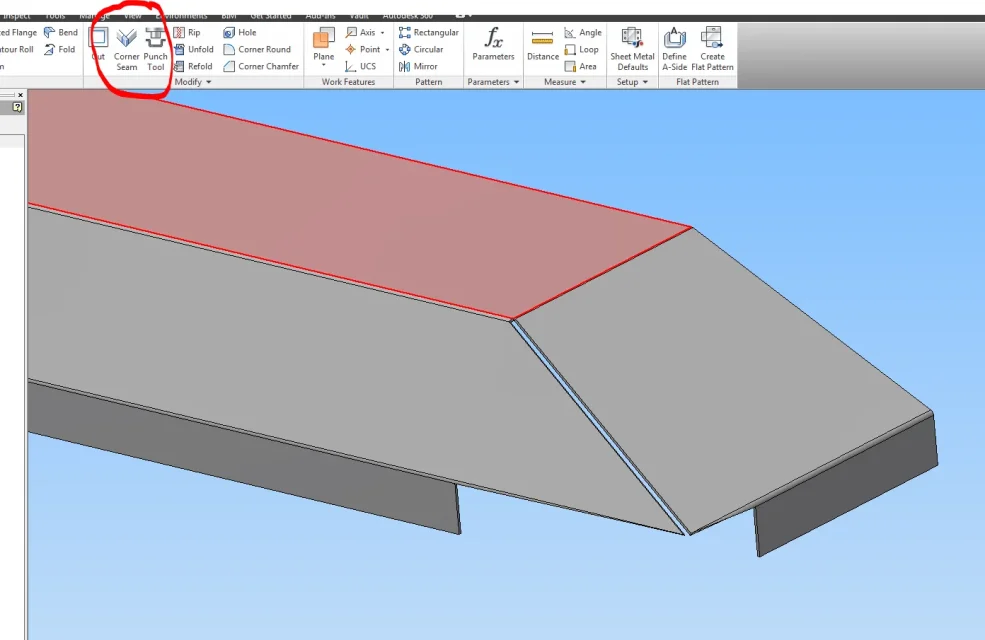The width and height of the screenshot is (985, 640).
Task: Click Create Flat Pattern
Action: click(x=712, y=49)
